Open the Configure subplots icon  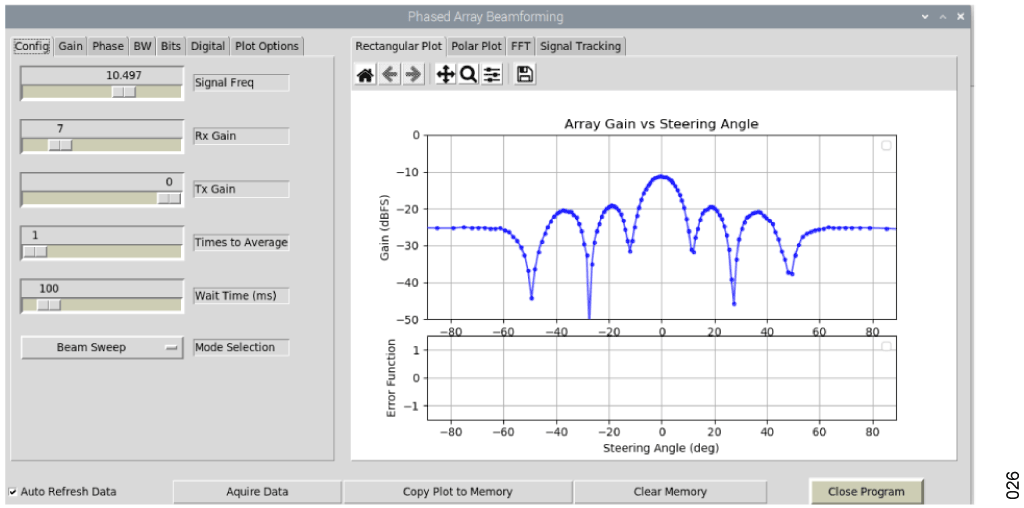(x=492, y=75)
